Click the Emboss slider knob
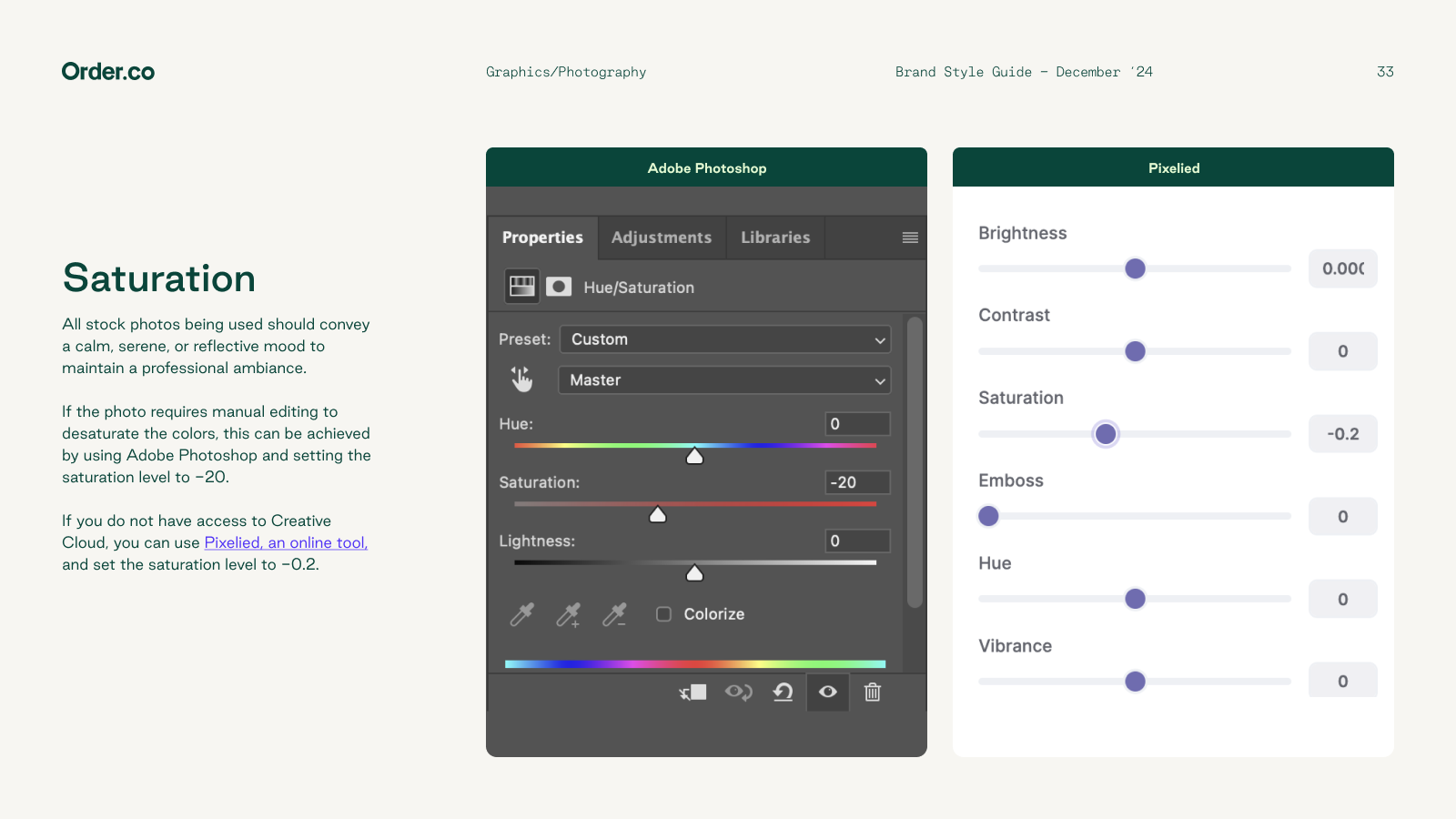Viewport: 1456px width, 819px height. [988, 516]
